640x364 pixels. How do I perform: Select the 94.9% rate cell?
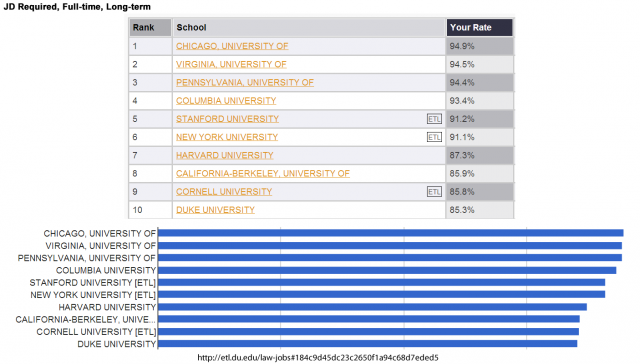pos(480,46)
